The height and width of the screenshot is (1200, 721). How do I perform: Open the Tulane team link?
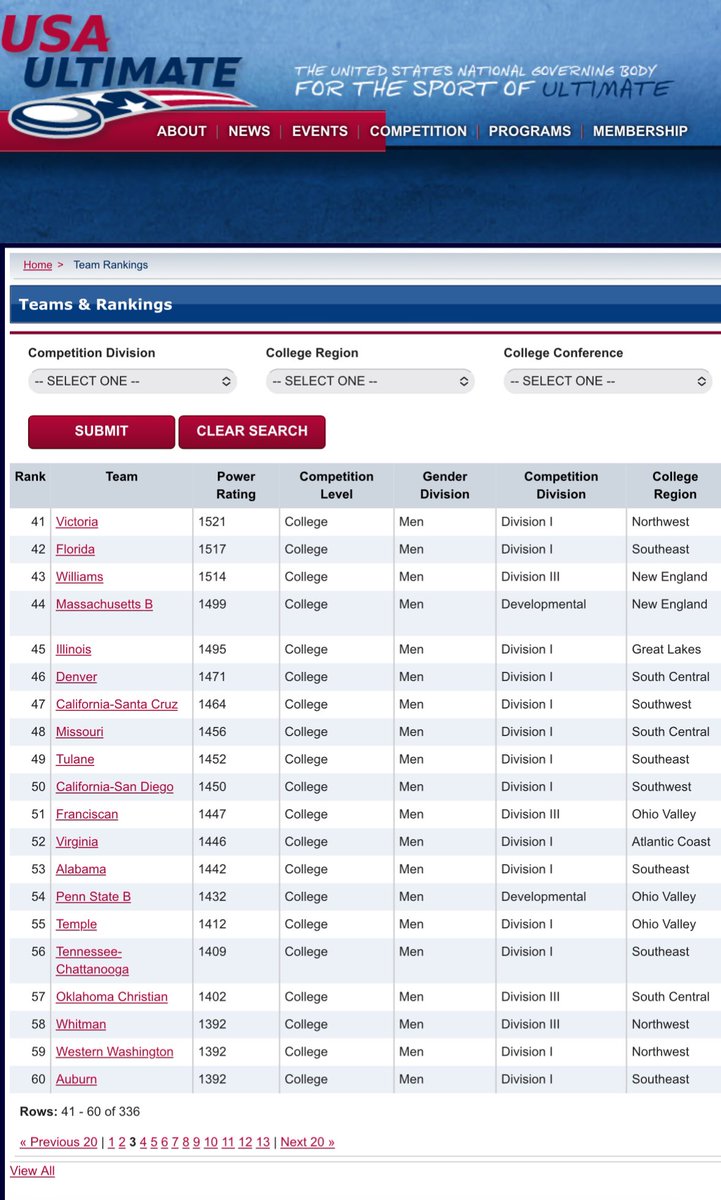(75, 759)
